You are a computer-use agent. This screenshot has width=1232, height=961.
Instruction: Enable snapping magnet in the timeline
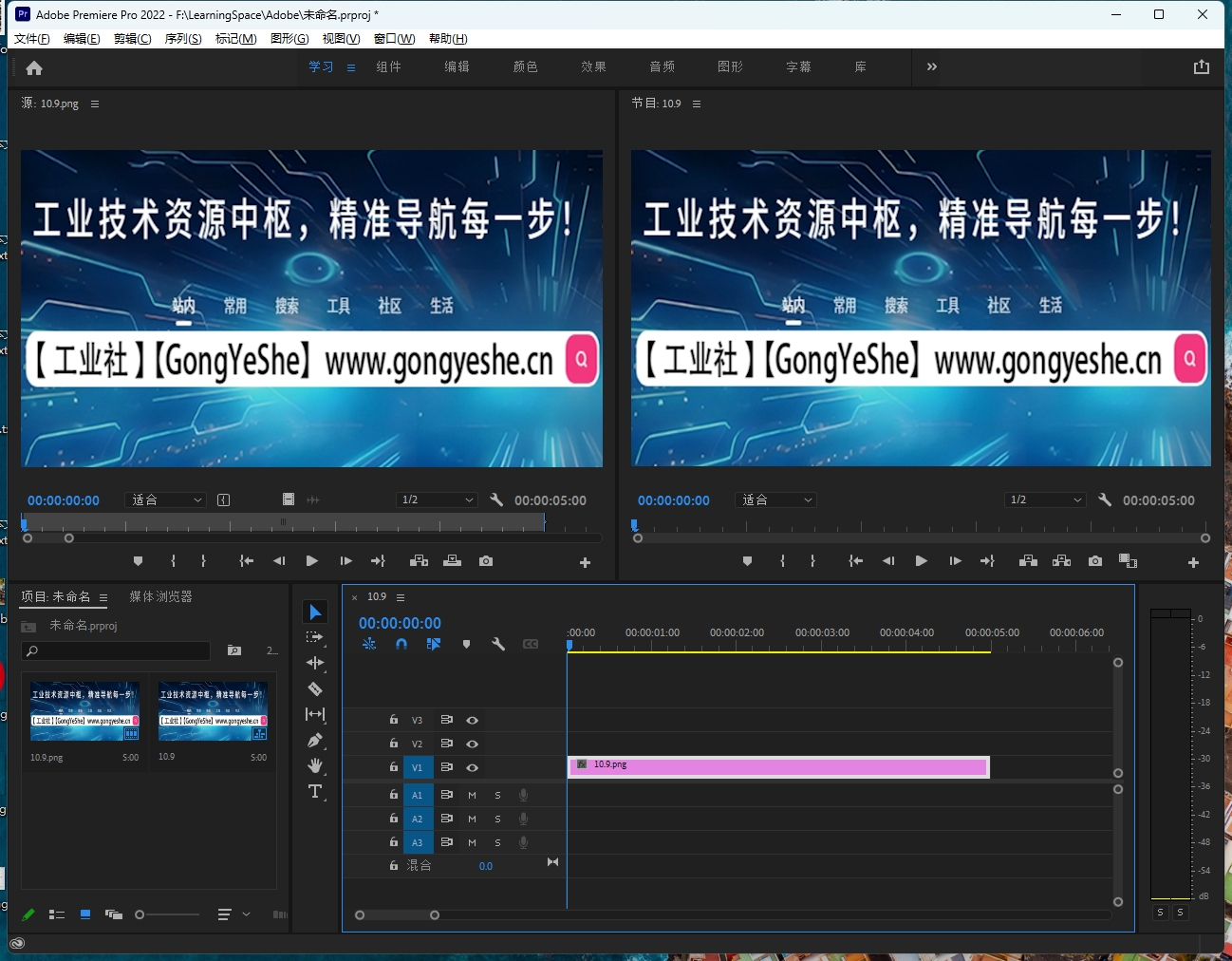pyautogui.click(x=402, y=644)
